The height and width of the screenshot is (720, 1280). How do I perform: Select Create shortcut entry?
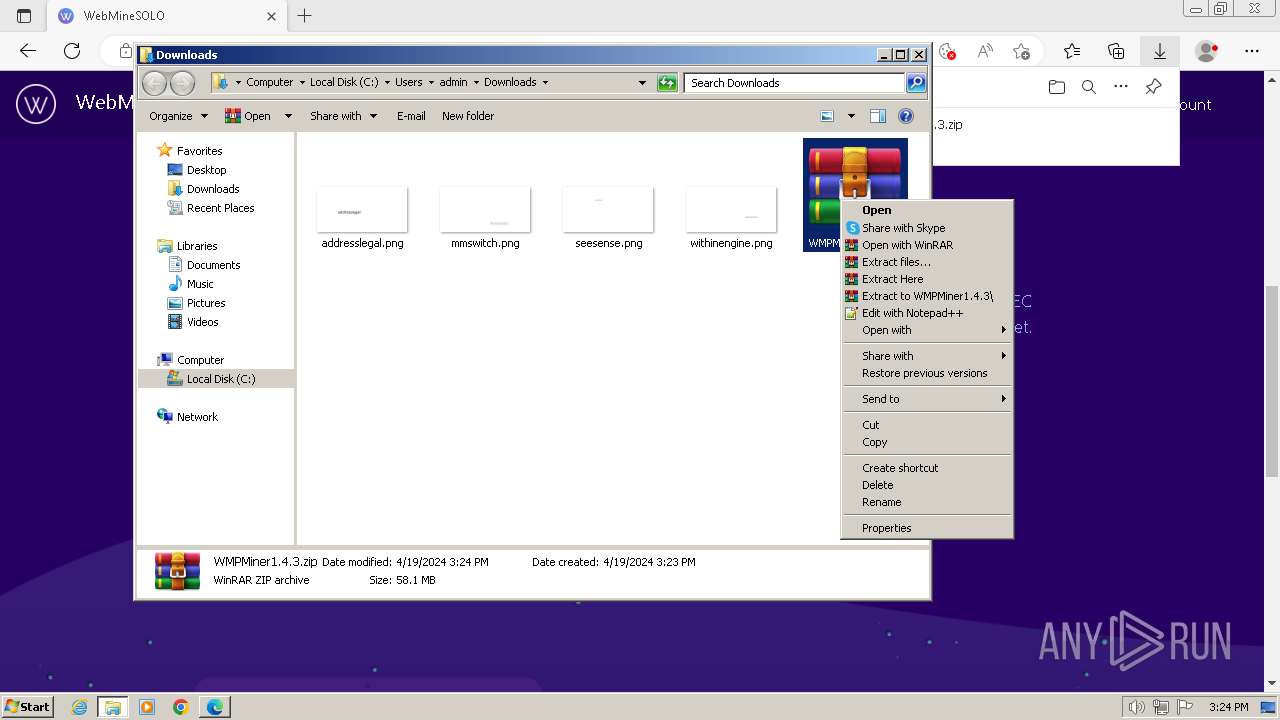[927, 468]
